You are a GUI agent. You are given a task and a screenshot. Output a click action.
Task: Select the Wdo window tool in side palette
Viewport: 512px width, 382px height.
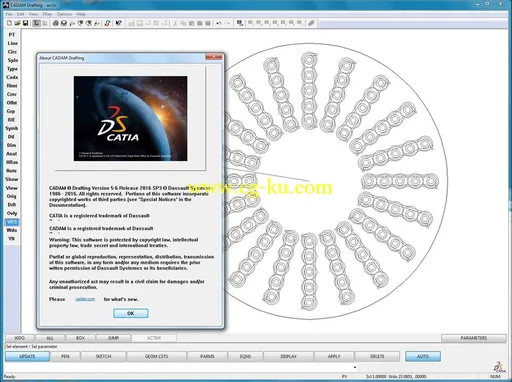coord(12,230)
